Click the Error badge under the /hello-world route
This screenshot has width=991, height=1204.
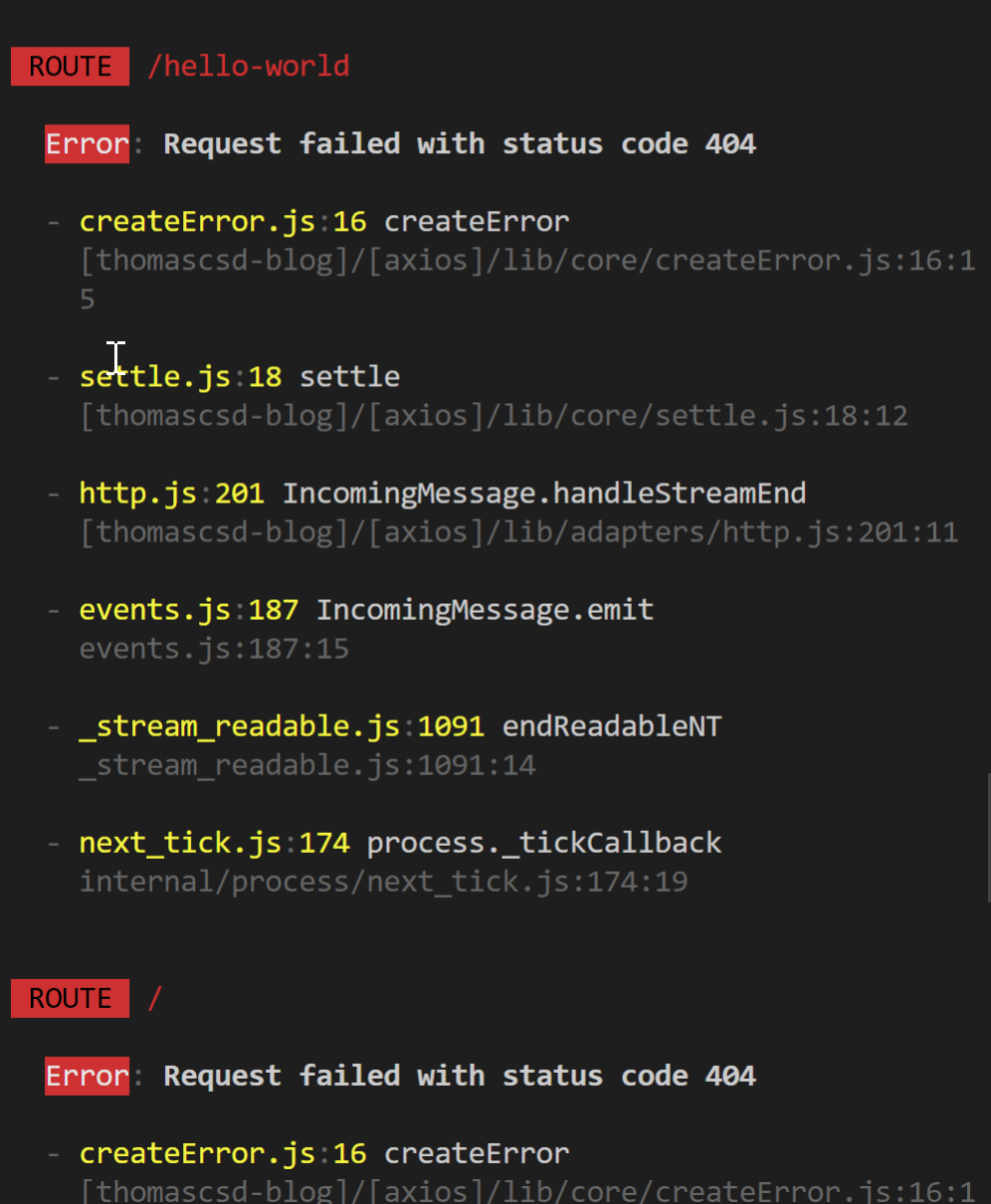click(x=88, y=144)
